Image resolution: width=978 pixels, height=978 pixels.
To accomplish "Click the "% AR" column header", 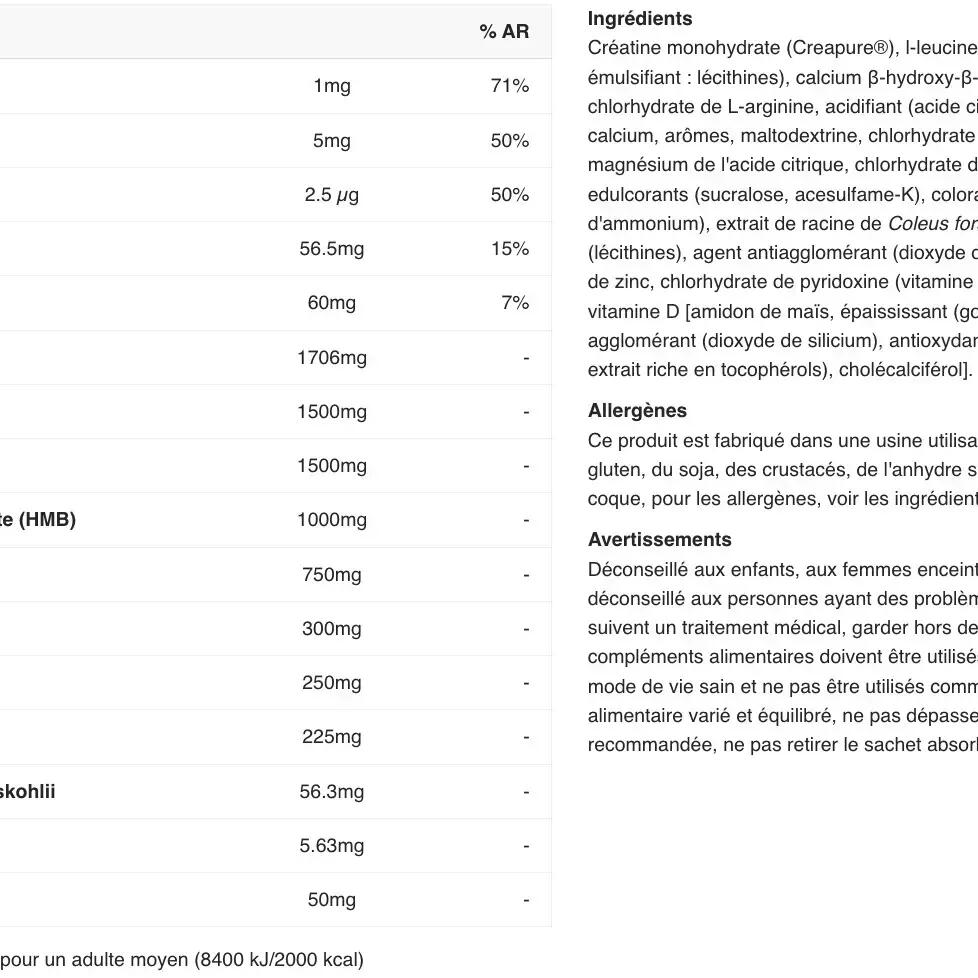I will pyautogui.click(x=504, y=32).
